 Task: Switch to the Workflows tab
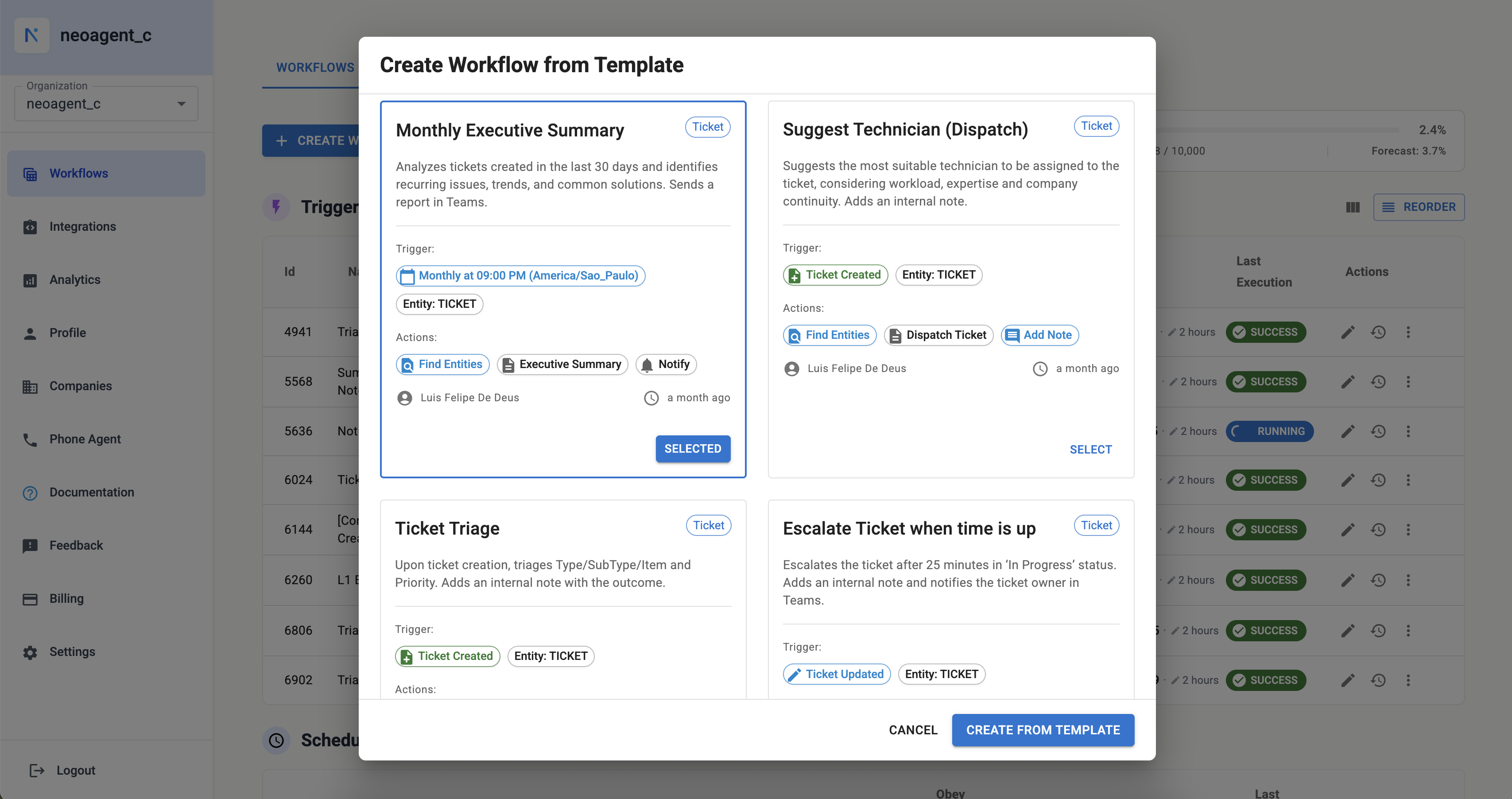[x=315, y=67]
